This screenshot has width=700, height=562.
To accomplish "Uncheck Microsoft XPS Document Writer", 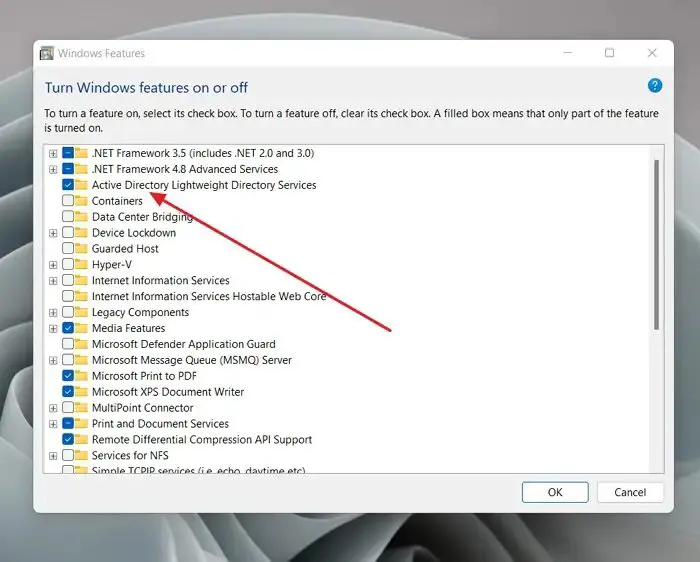I will pos(68,391).
